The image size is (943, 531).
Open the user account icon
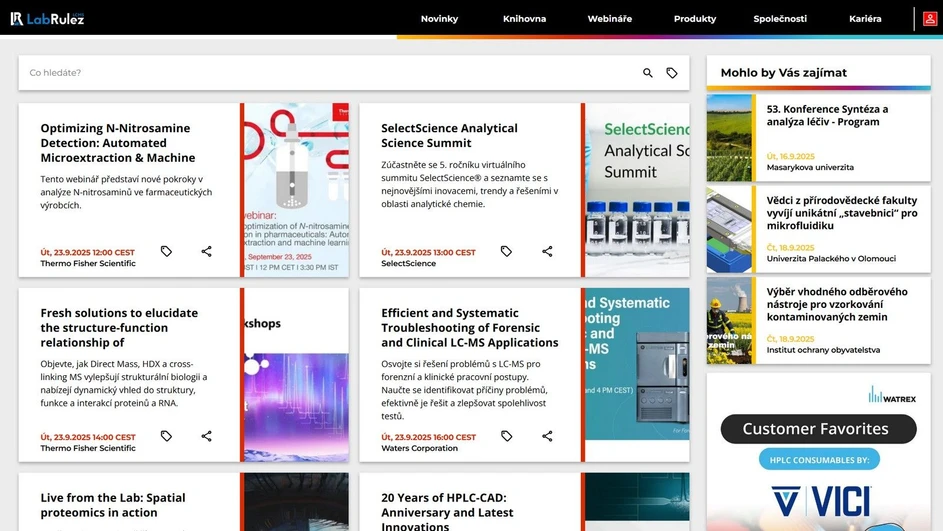930,19
